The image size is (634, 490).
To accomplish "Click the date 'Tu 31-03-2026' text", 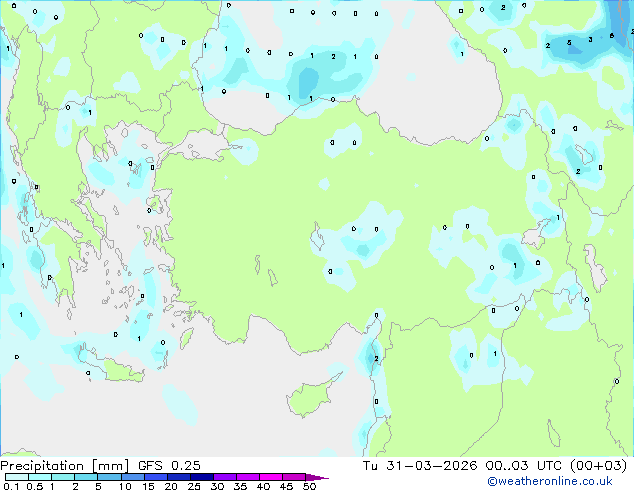I will pyautogui.click(x=420, y=466).
